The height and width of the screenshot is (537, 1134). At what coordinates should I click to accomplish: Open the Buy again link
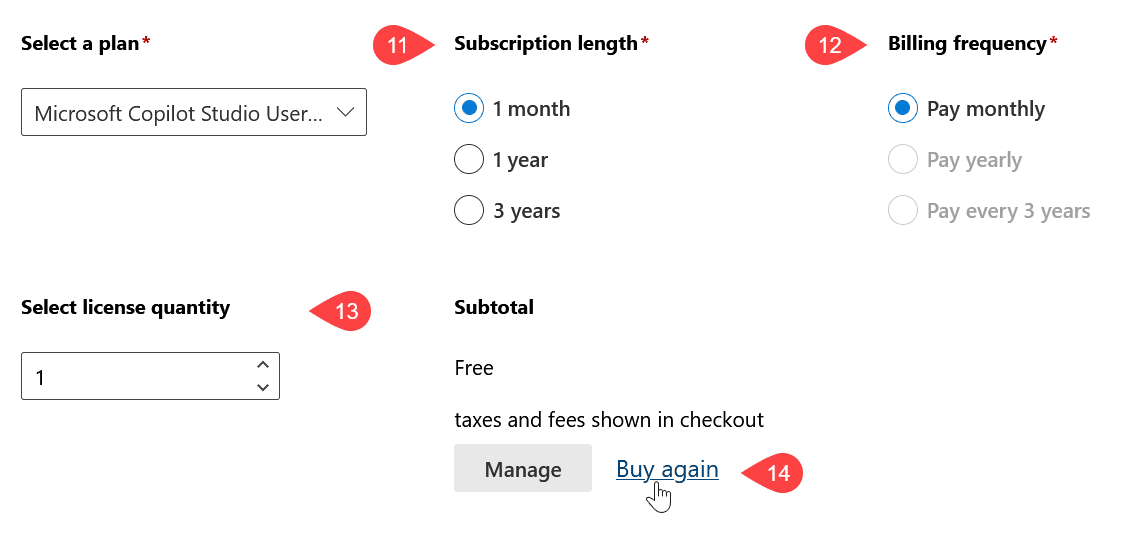coord(668,470)
